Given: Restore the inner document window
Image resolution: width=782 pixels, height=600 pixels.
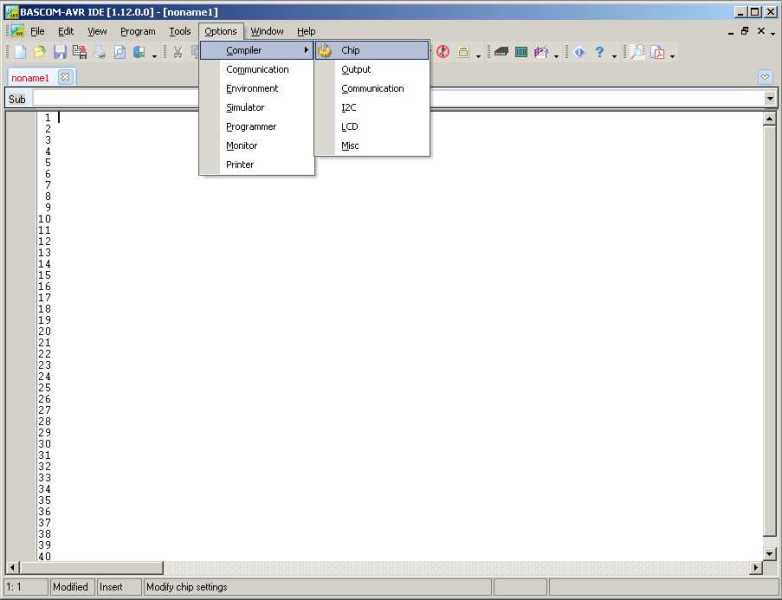Looking at the screenshot, I should (745, 31).
